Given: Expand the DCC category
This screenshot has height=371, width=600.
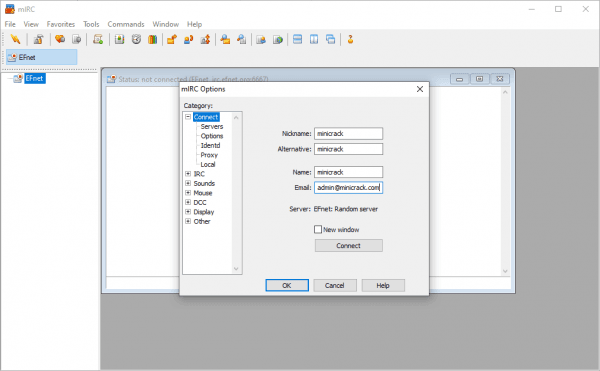Looking at the screenshot, I should click(x=188, y=202).
